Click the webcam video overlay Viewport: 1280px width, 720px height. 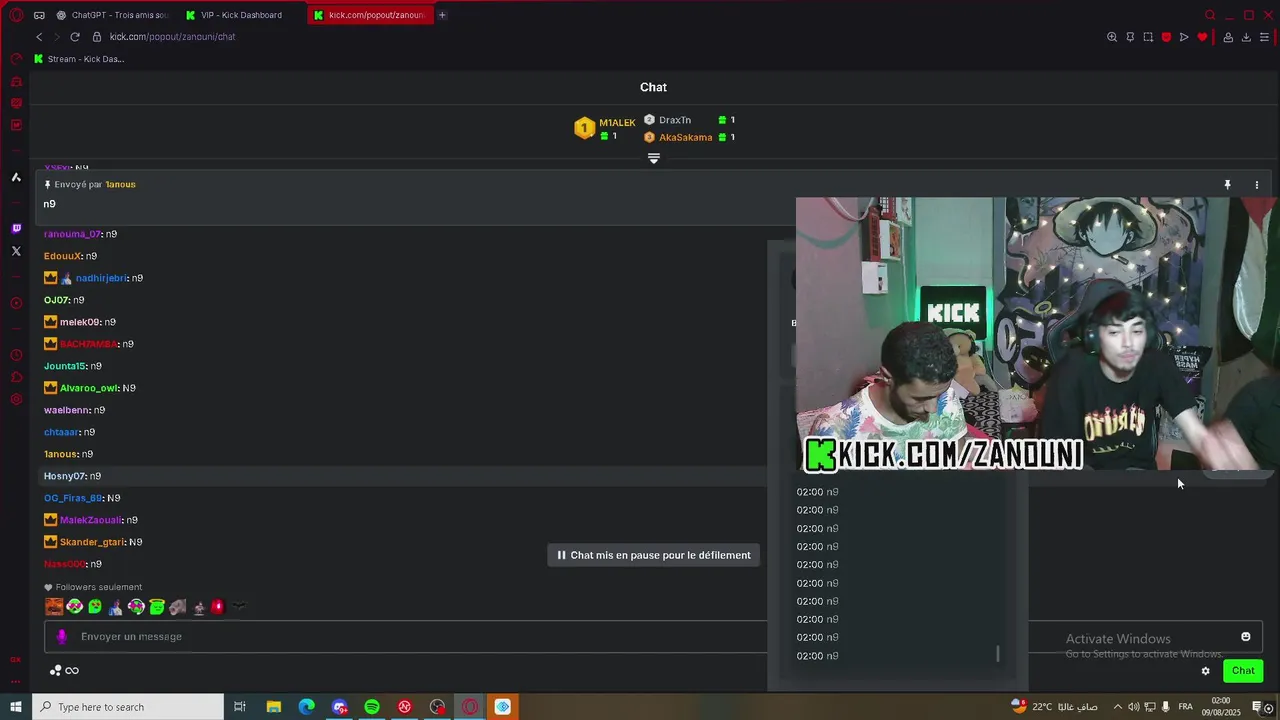click(1037, 334)
